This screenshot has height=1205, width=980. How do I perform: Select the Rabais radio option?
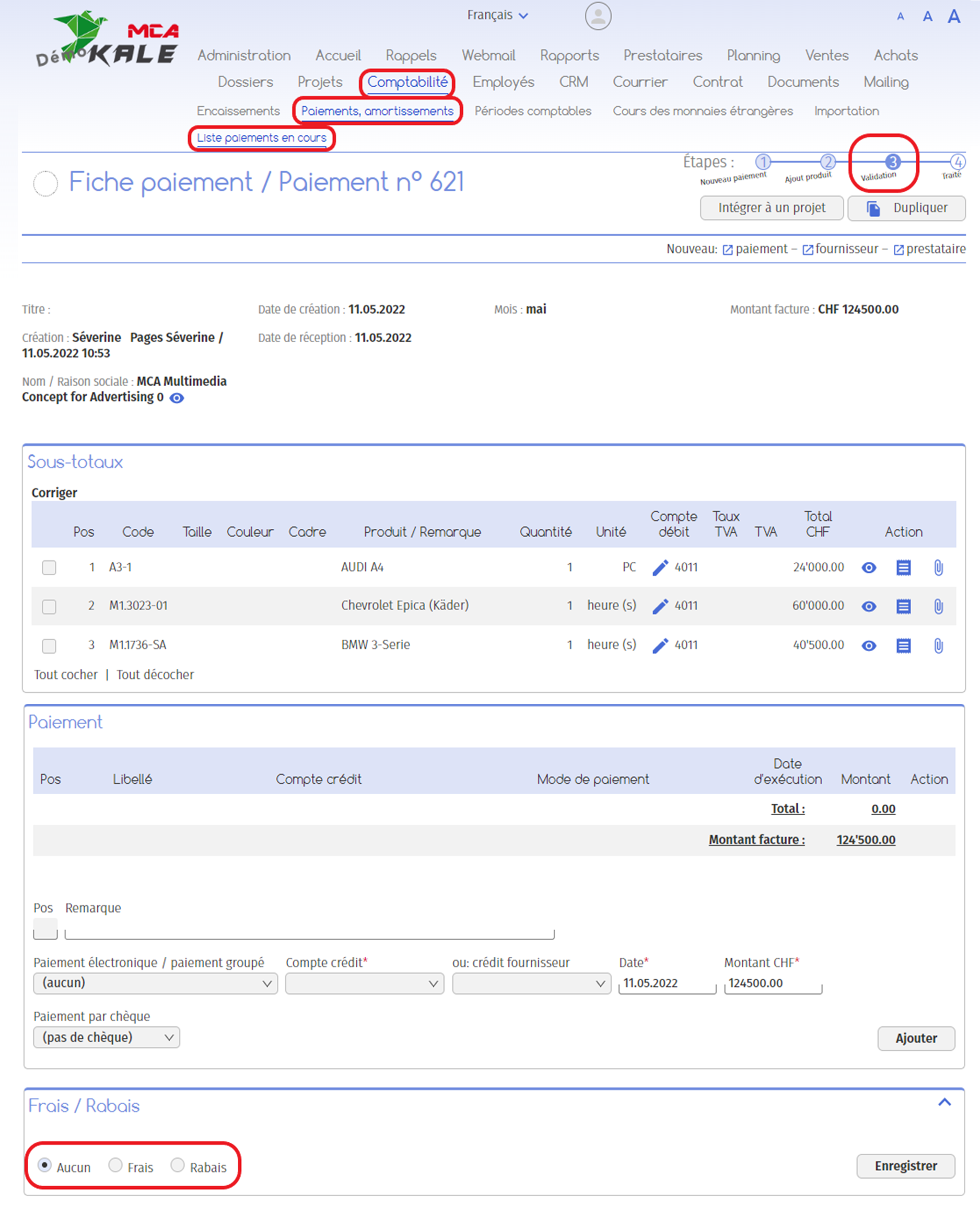coord(177,1165)
